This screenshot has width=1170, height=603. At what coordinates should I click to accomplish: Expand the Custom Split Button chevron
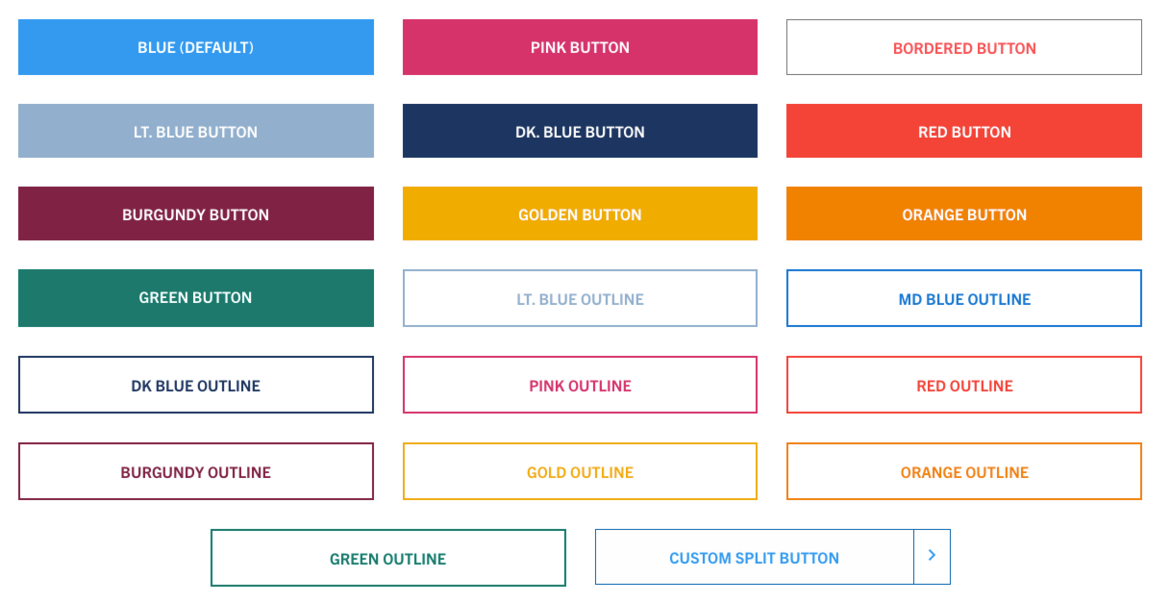(x=932, y=556)
